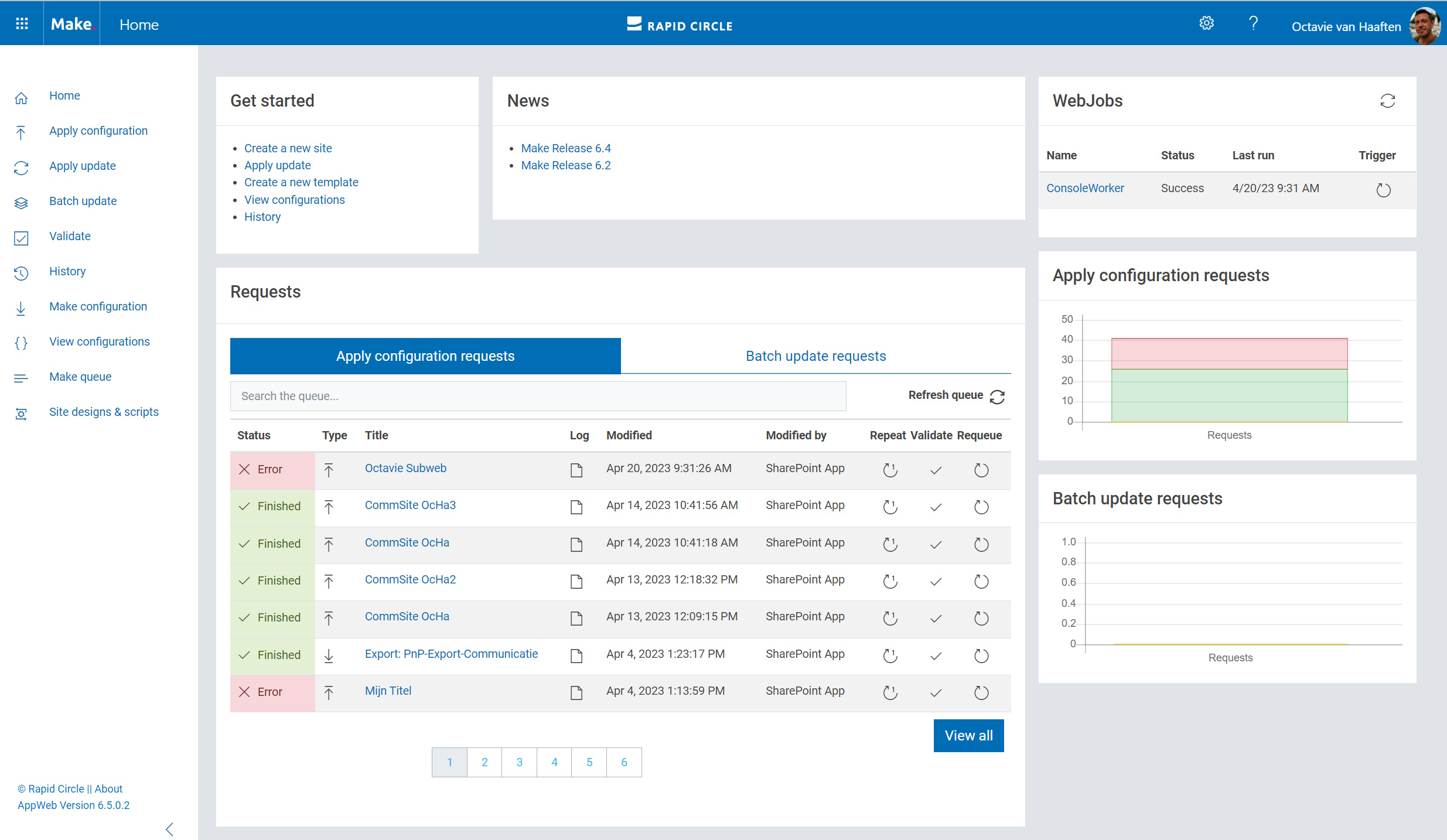Open the app launcher grid icon
The width and height of the screenshot is (1447, 840).
coord(22,23)
